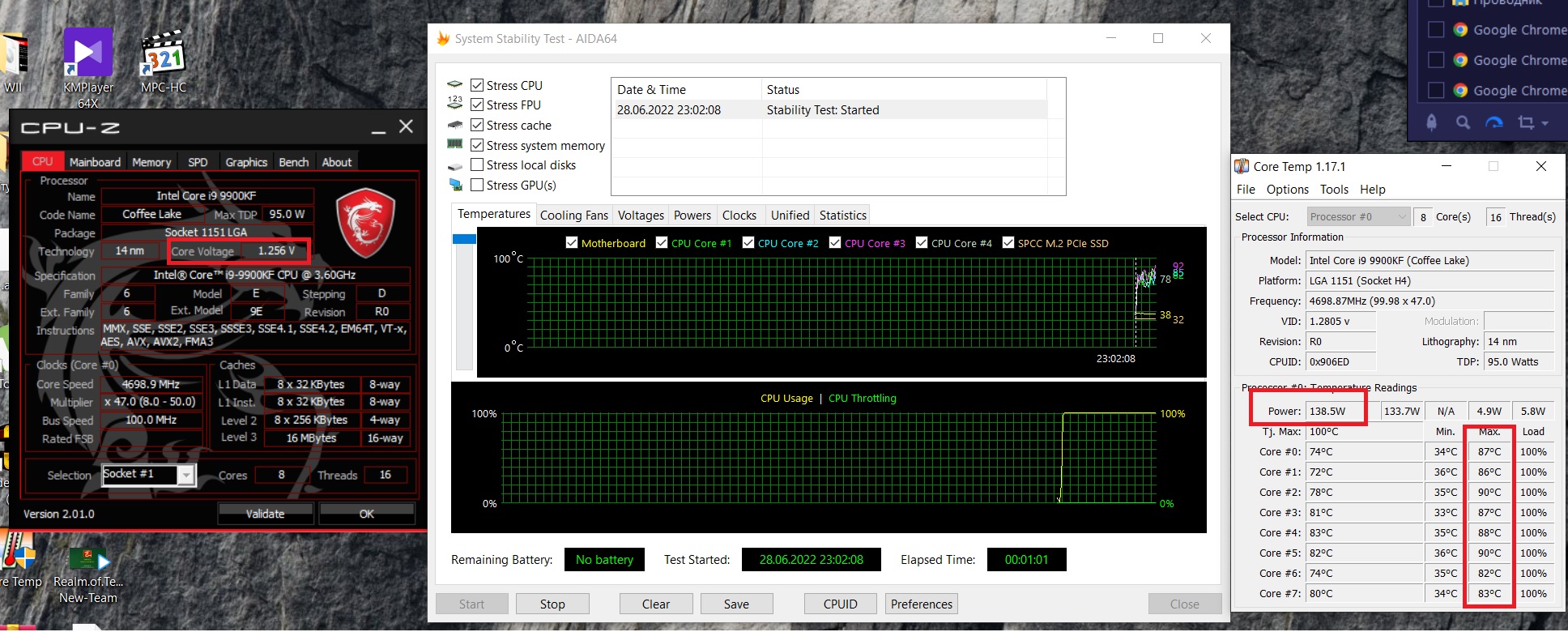This screenshot has height=632, width=1568.
Task: Click Validate in CPU-Z
Action: coord(266,514)
